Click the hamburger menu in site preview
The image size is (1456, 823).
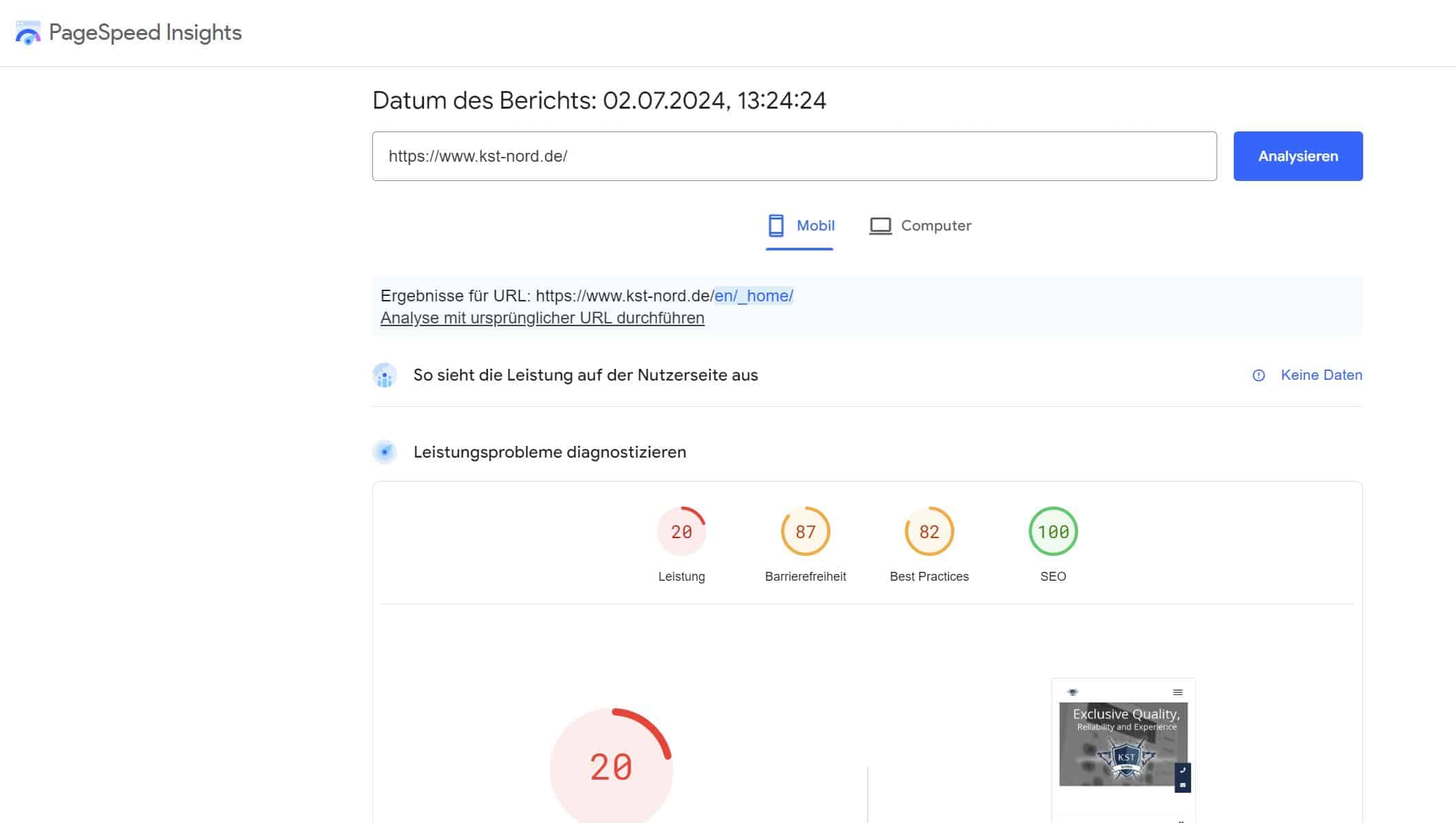pyautogui.click(x=1177, y=692)
